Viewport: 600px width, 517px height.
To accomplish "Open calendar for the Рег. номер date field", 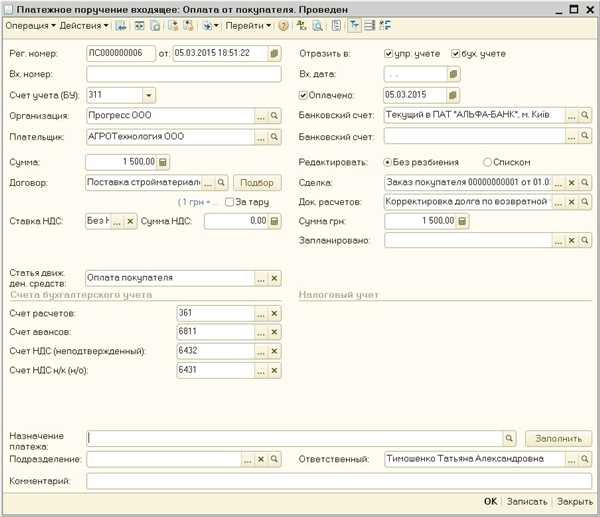I will 274,54.
